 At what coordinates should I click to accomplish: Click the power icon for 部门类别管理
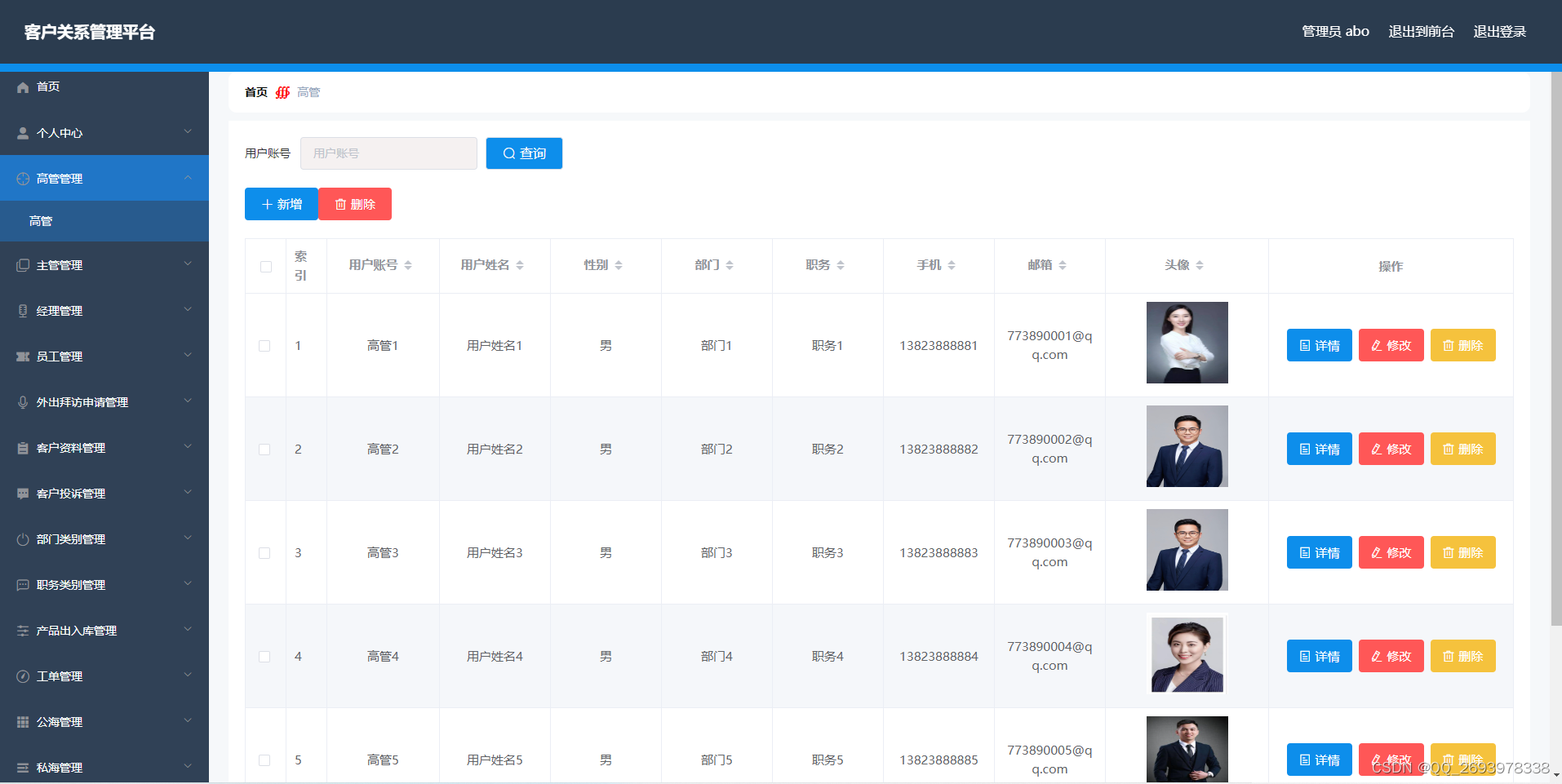[x=23, y=539]
